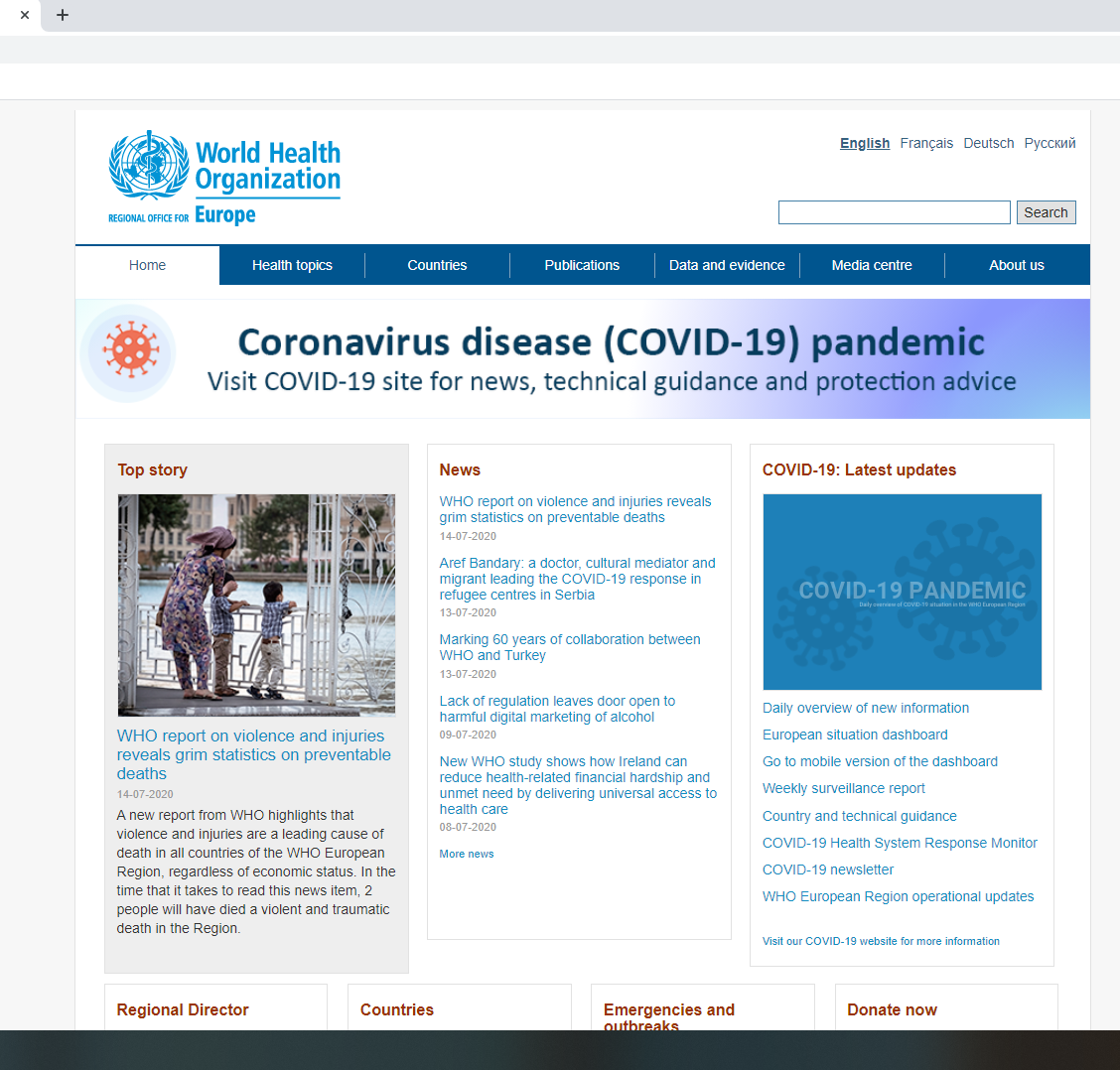Click the Regional Director heading
The width and height of the screenshot is (1120, 1070).
point(183,1009)
